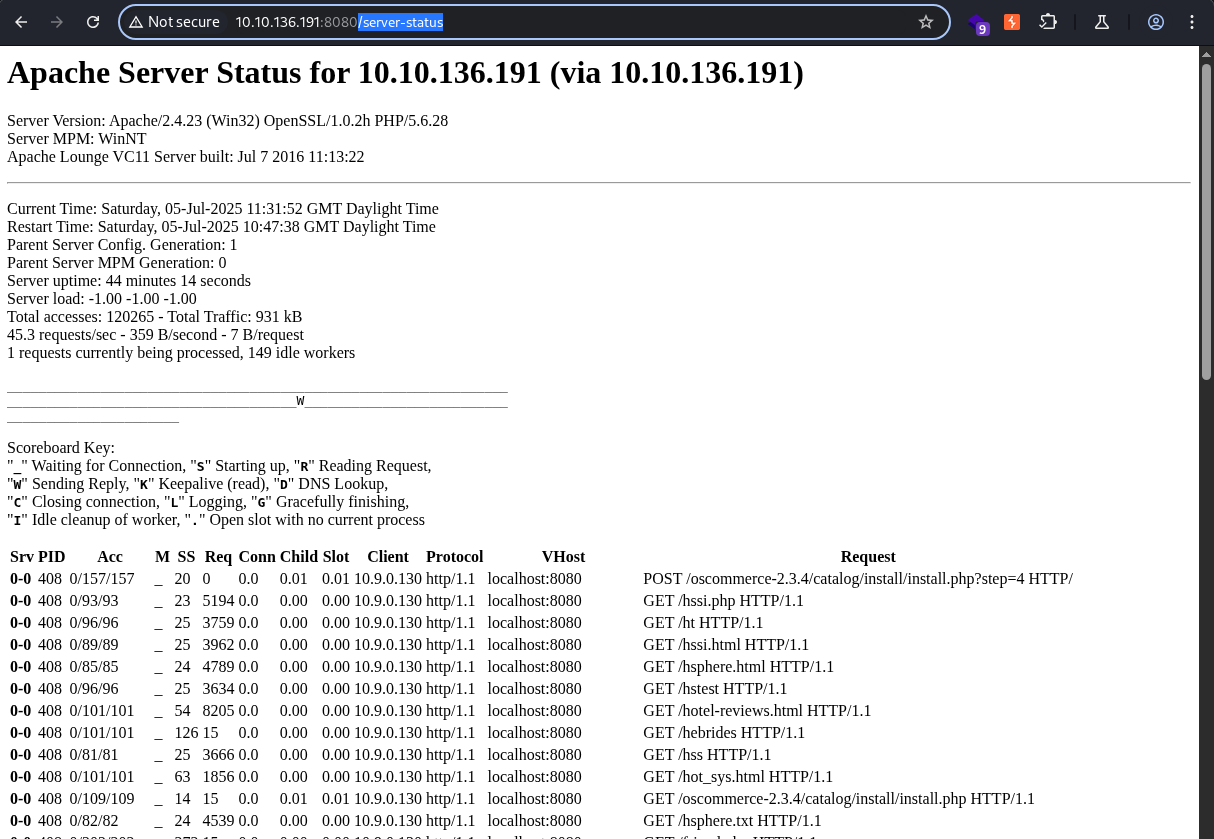The width and height of the screenshot is (1214, 839).
Task: Open the profile avatar menu
Action: 1156,22
